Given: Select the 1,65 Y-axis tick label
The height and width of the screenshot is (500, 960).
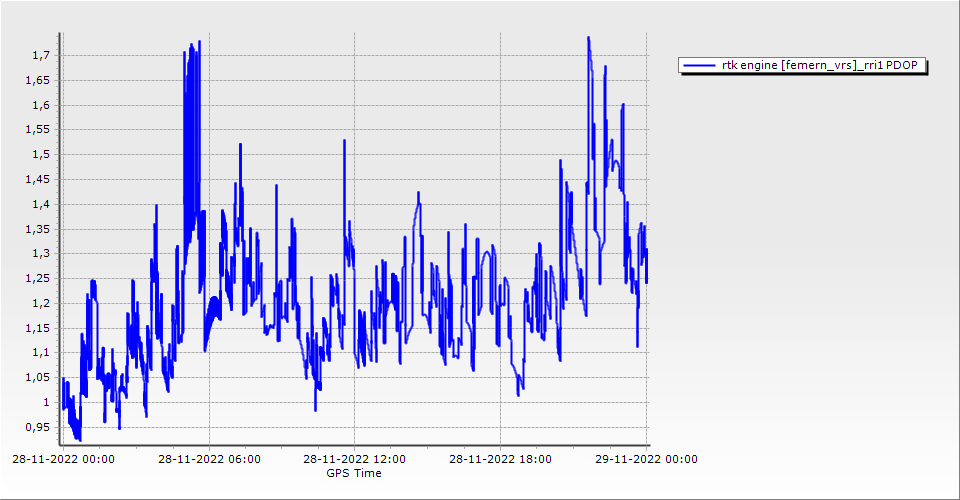Looking at the screenshot, I should [x=37, y=80].
